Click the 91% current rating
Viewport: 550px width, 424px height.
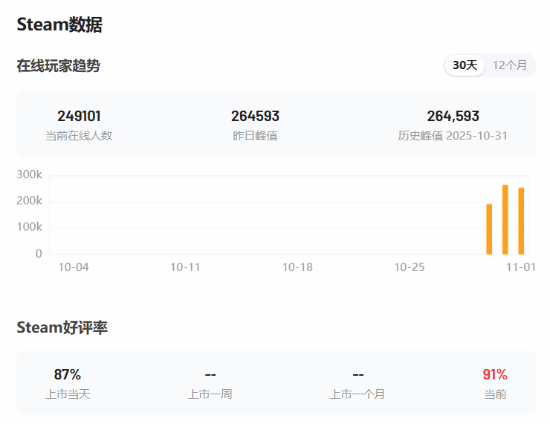tap(495, 375)
